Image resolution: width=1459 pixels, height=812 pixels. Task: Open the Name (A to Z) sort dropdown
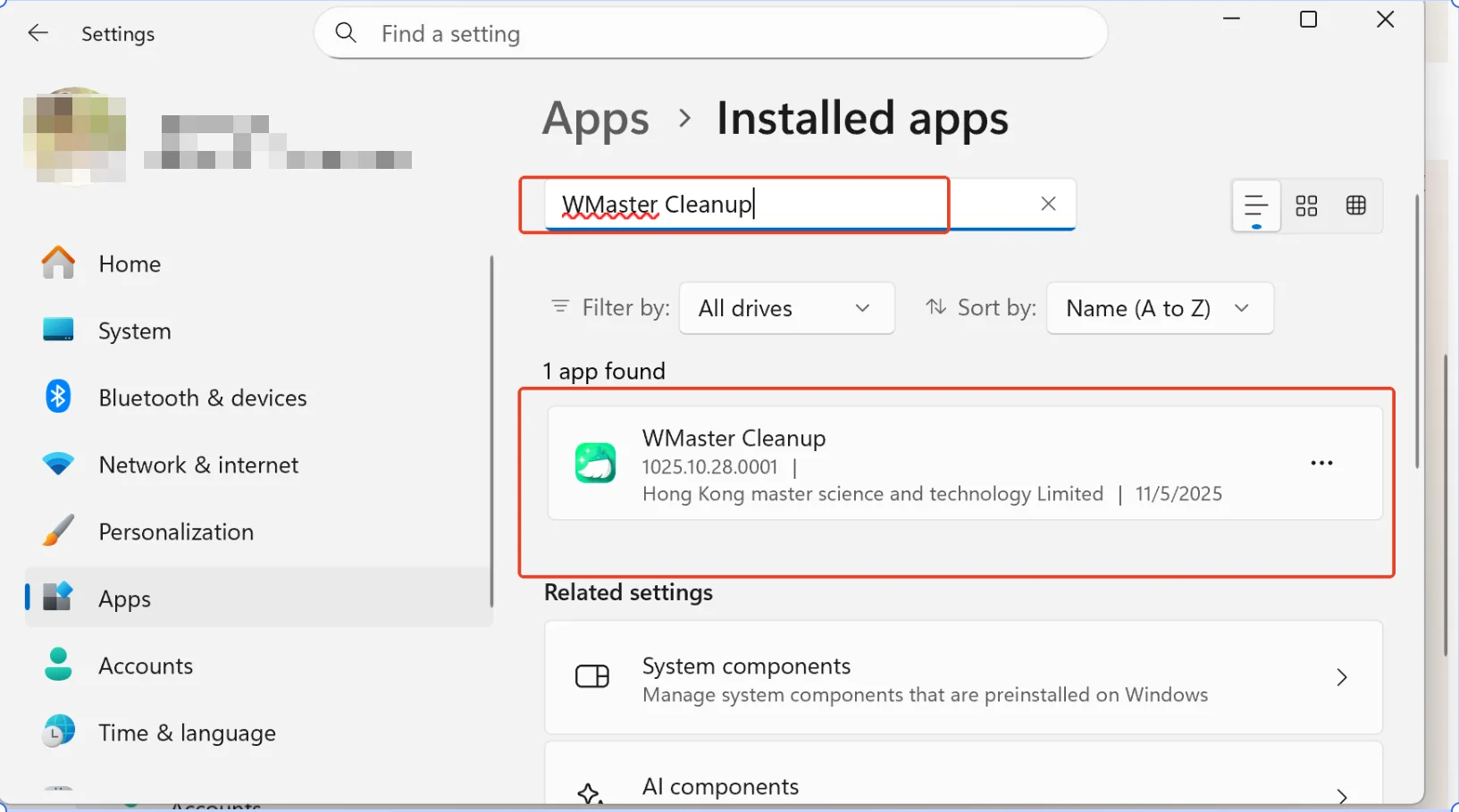tap(1159, 307)
